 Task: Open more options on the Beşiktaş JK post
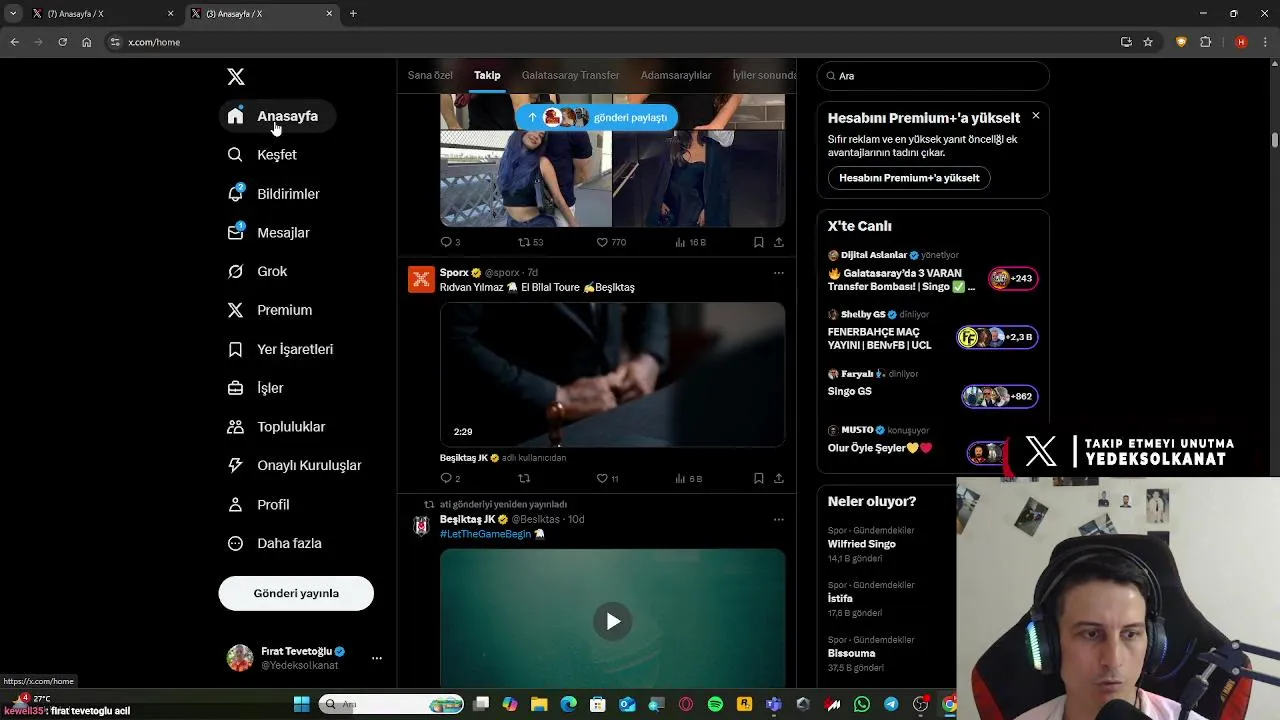pos(779,520)
